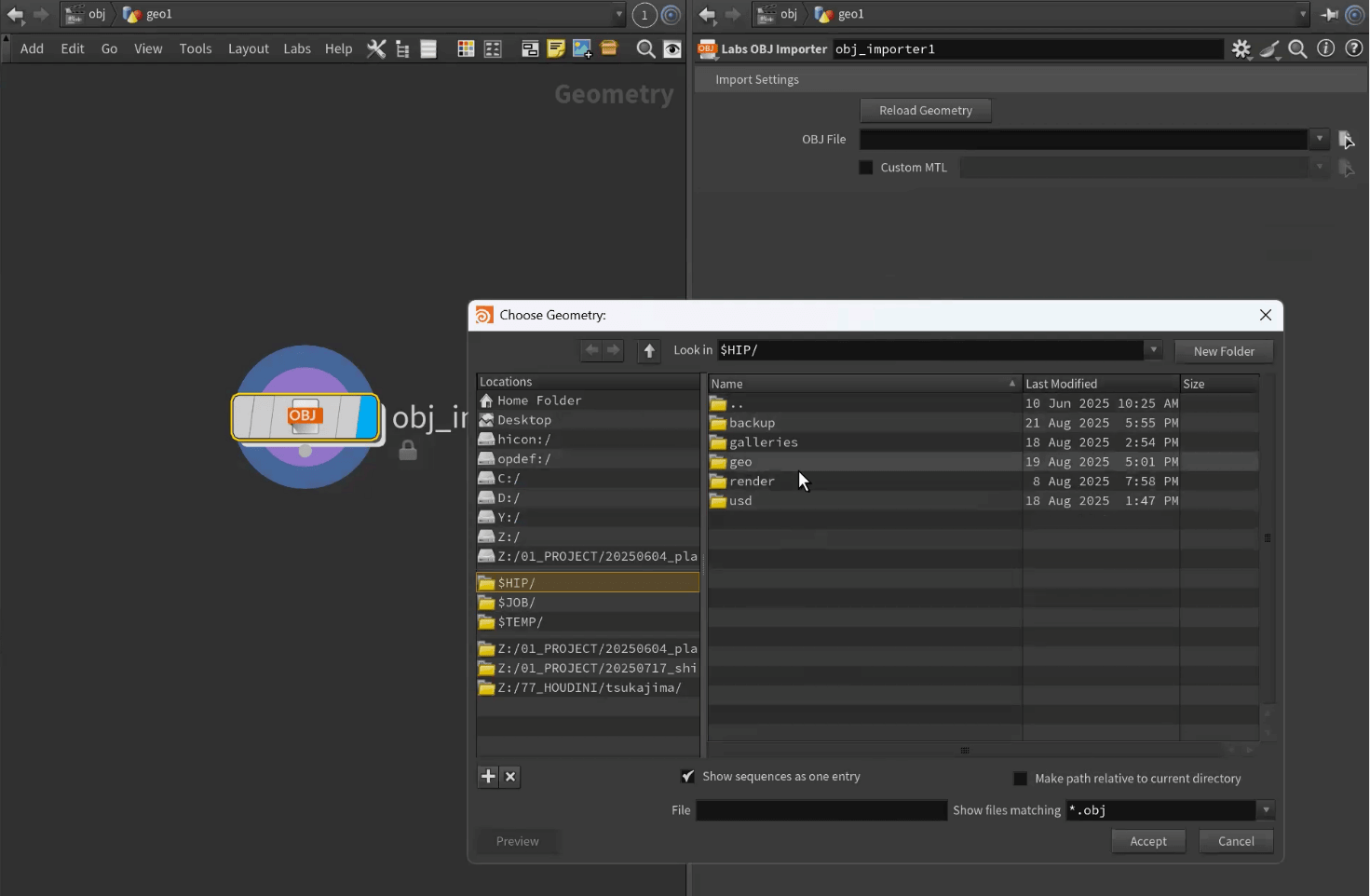Open the Layout menu
1370x896 pixels.
tap(248, 48)
